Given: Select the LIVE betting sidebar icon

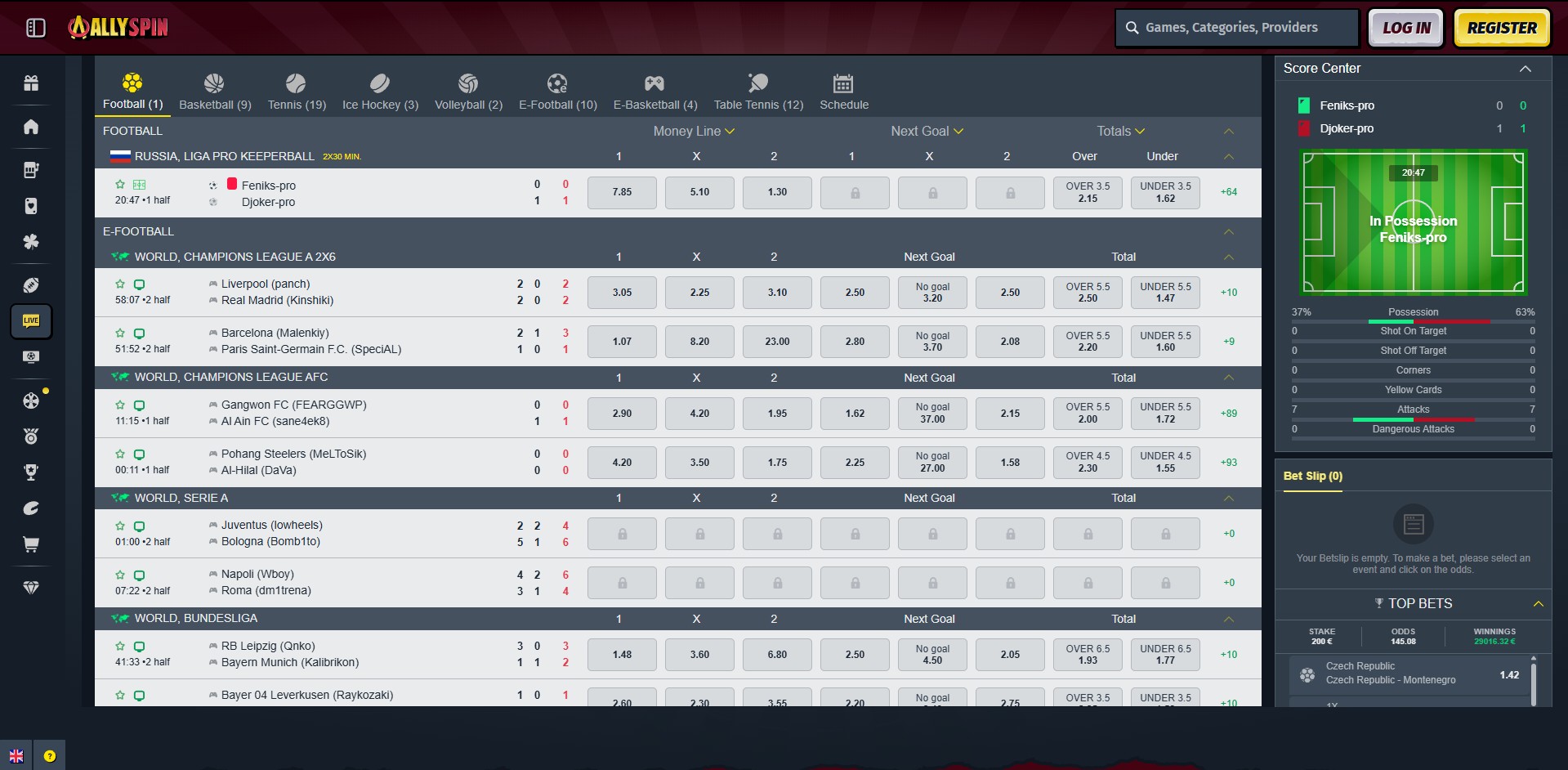Looking at the screenshot, I should tap(31, 321).
